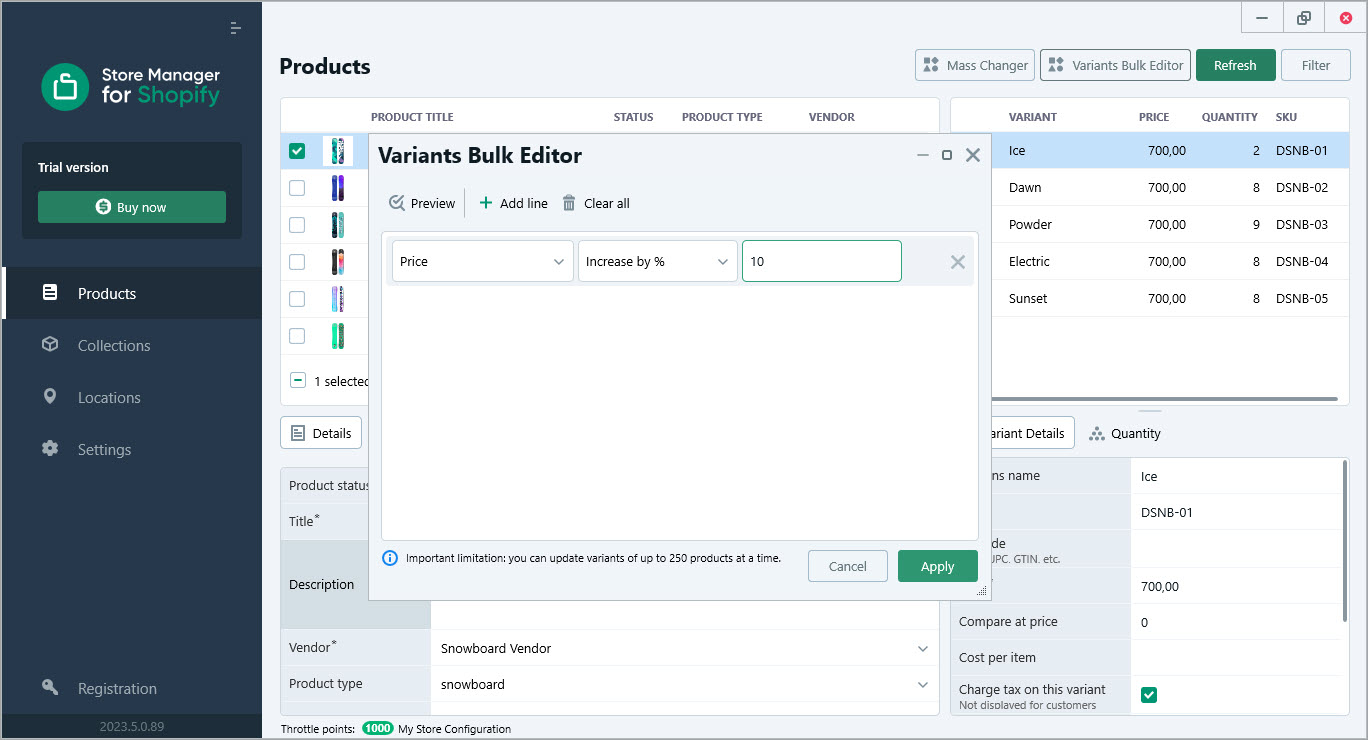Collapse sidebar with the hamburger icon
The width and height of the screenshot is (1368, 740).
pos(235,28)
